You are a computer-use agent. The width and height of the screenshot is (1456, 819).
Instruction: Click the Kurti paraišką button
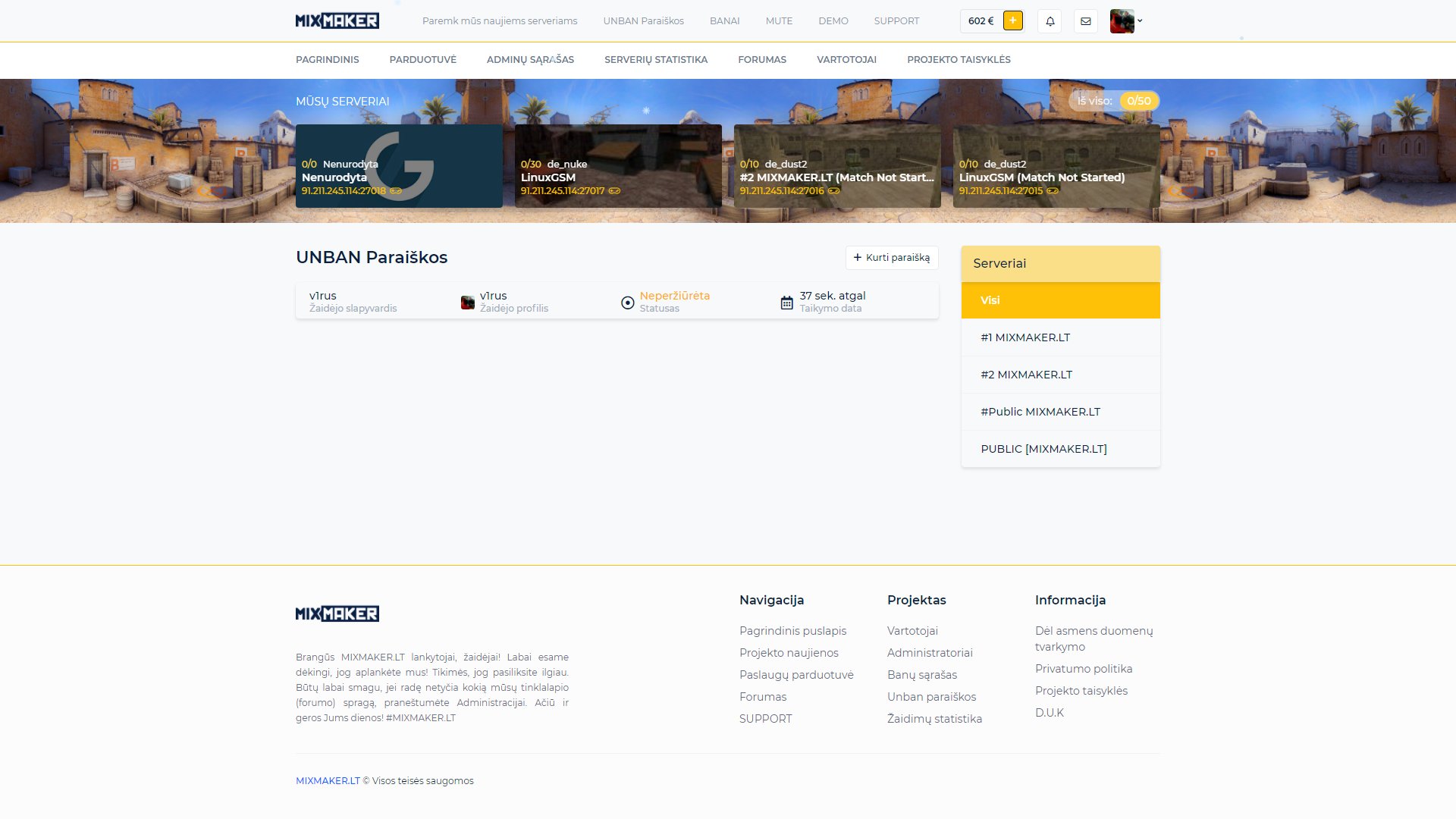[892, 258]
